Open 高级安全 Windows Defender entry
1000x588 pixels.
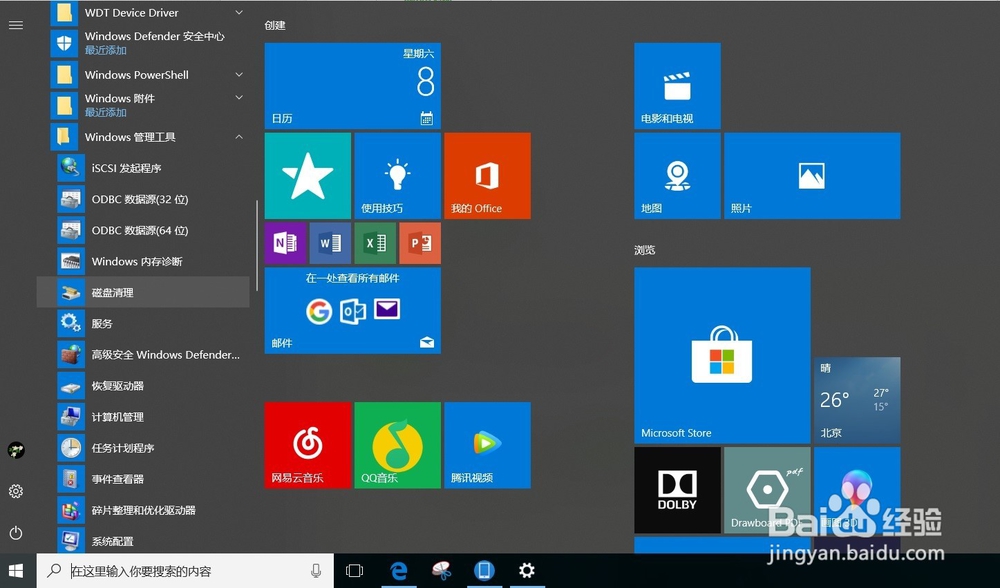(148, 355)
